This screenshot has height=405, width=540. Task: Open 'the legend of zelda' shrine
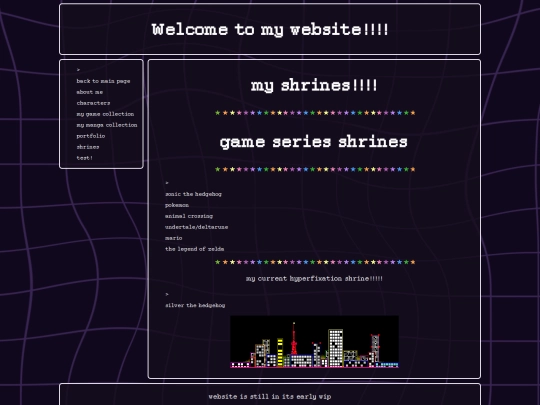[x=195, y=249]
